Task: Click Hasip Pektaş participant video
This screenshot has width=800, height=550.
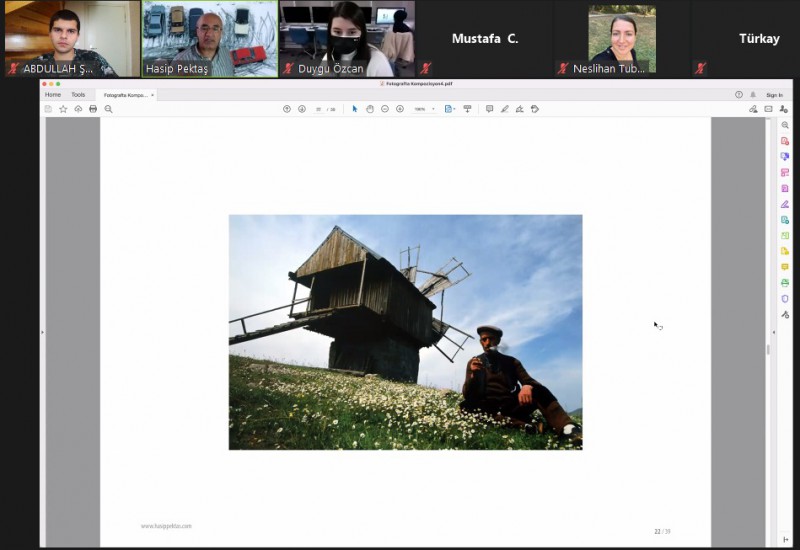Action: point(209,39)
